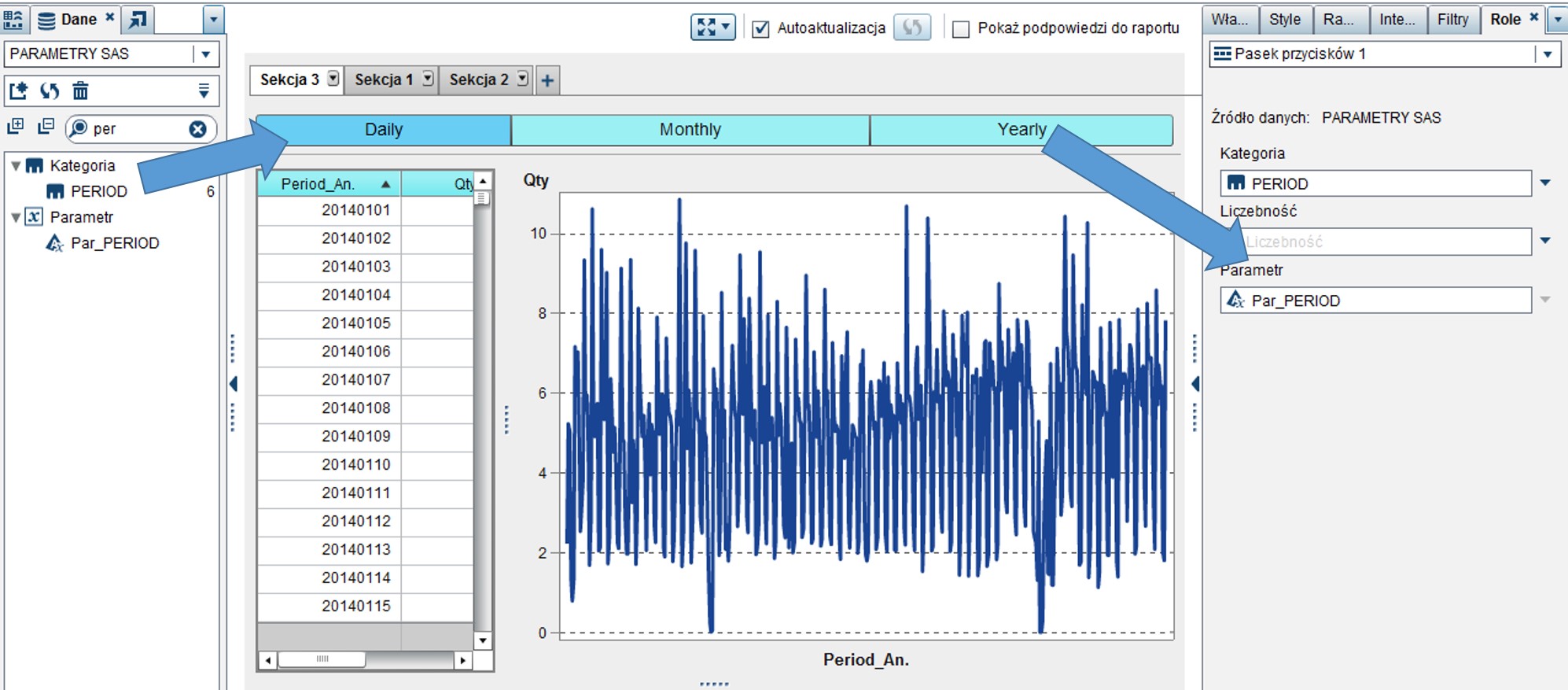Open the Wła... properties tab

tap(1230, 20)
